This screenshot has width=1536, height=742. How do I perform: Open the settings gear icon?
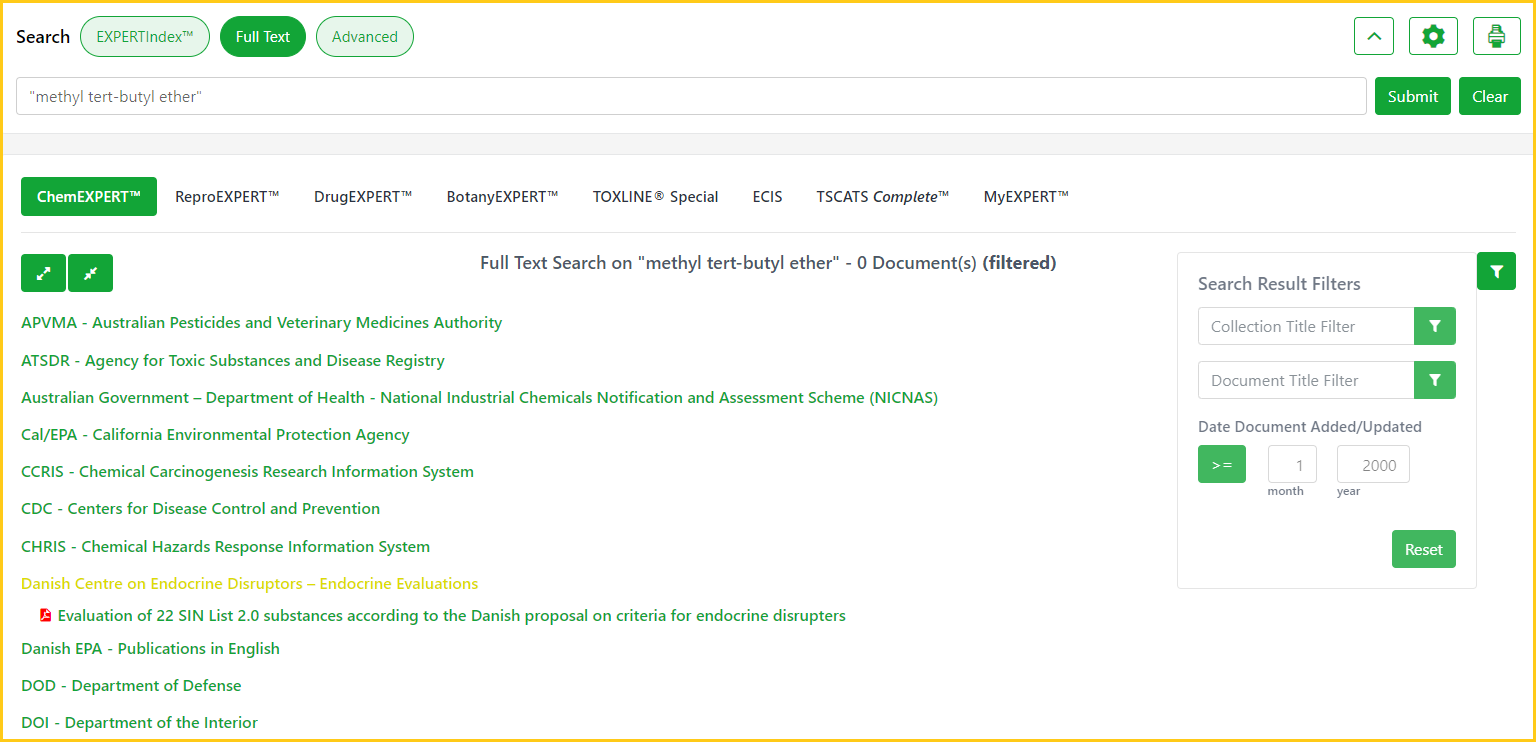click(x=1433, y=37)
